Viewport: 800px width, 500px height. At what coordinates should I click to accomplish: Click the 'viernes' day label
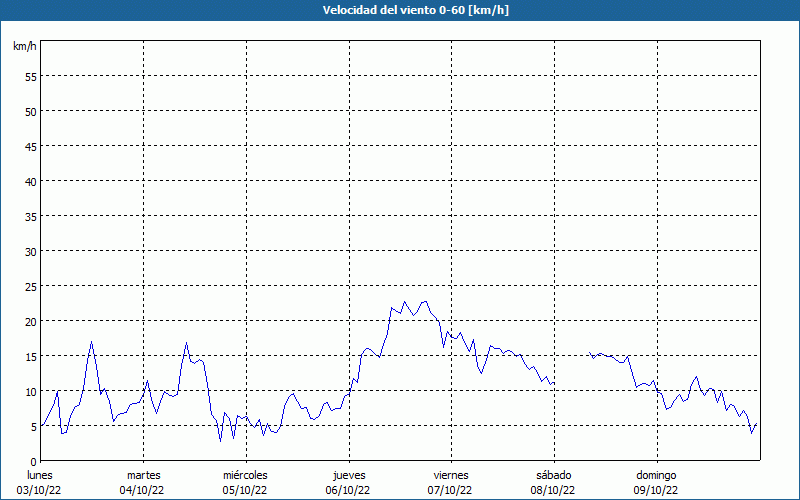click(451, 475)
